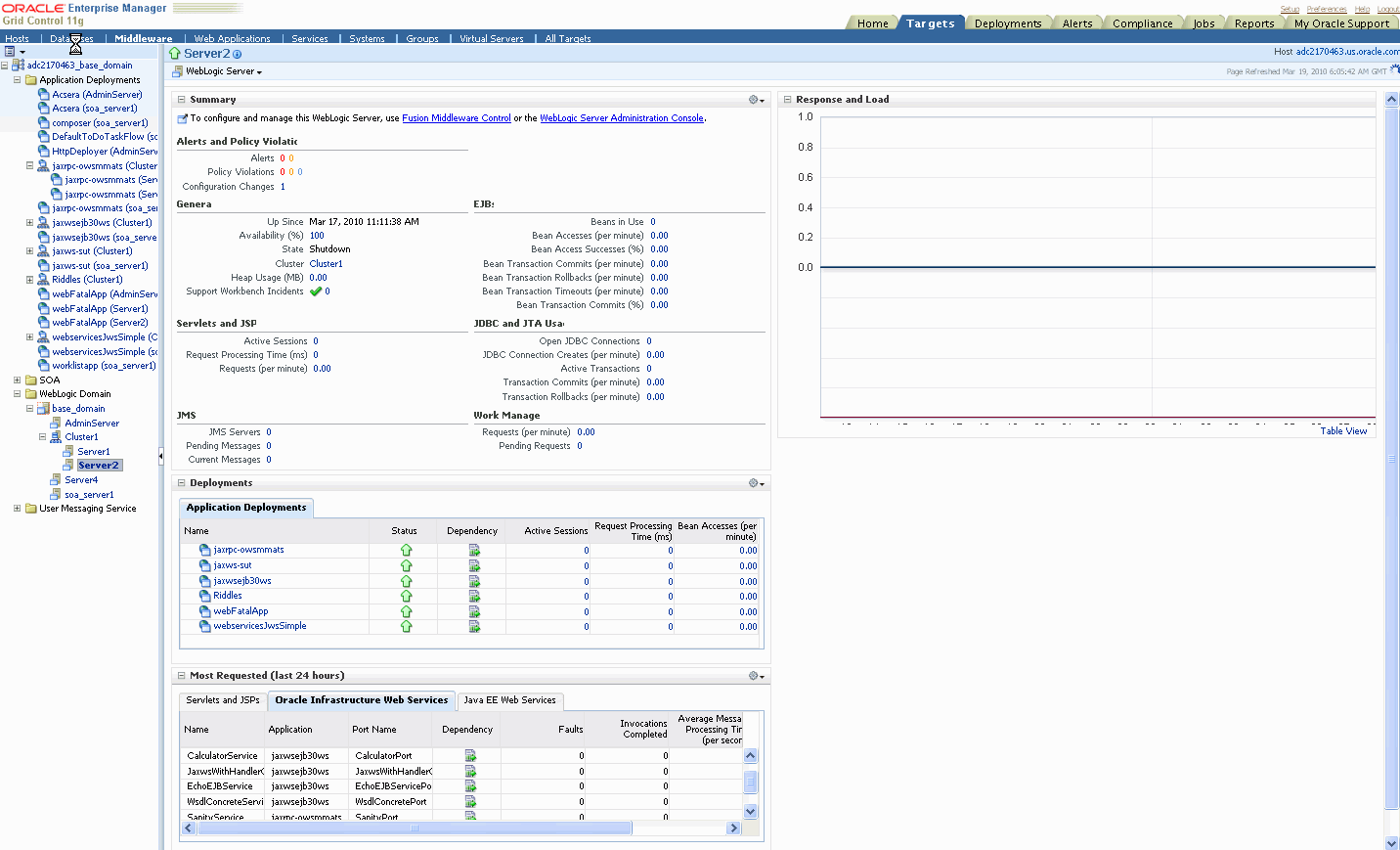Expand User Messaging Service tree node
1400x850 pixels.
tap(17, 509)
